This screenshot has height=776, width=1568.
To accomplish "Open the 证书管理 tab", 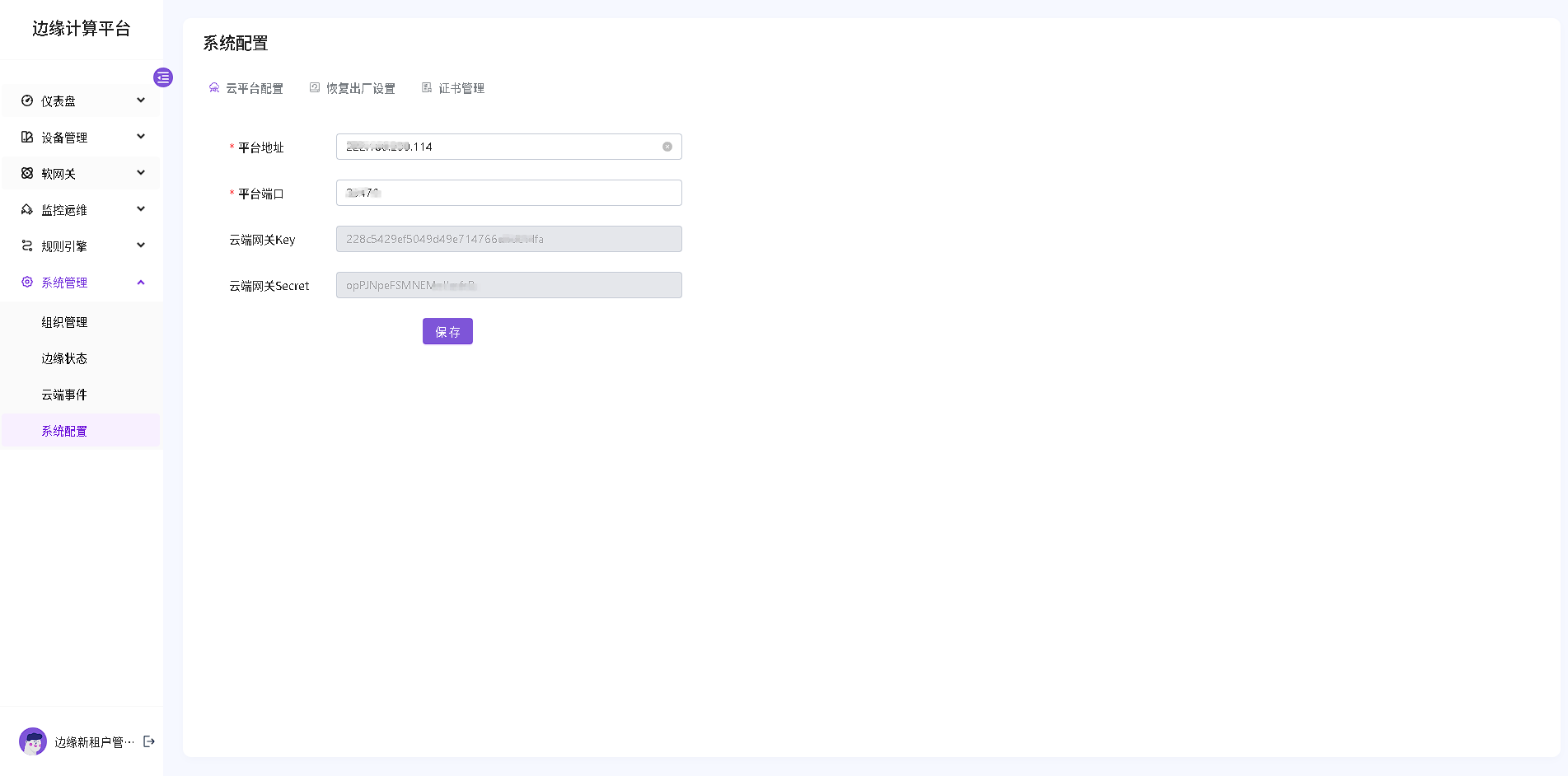I will [453, 88].
